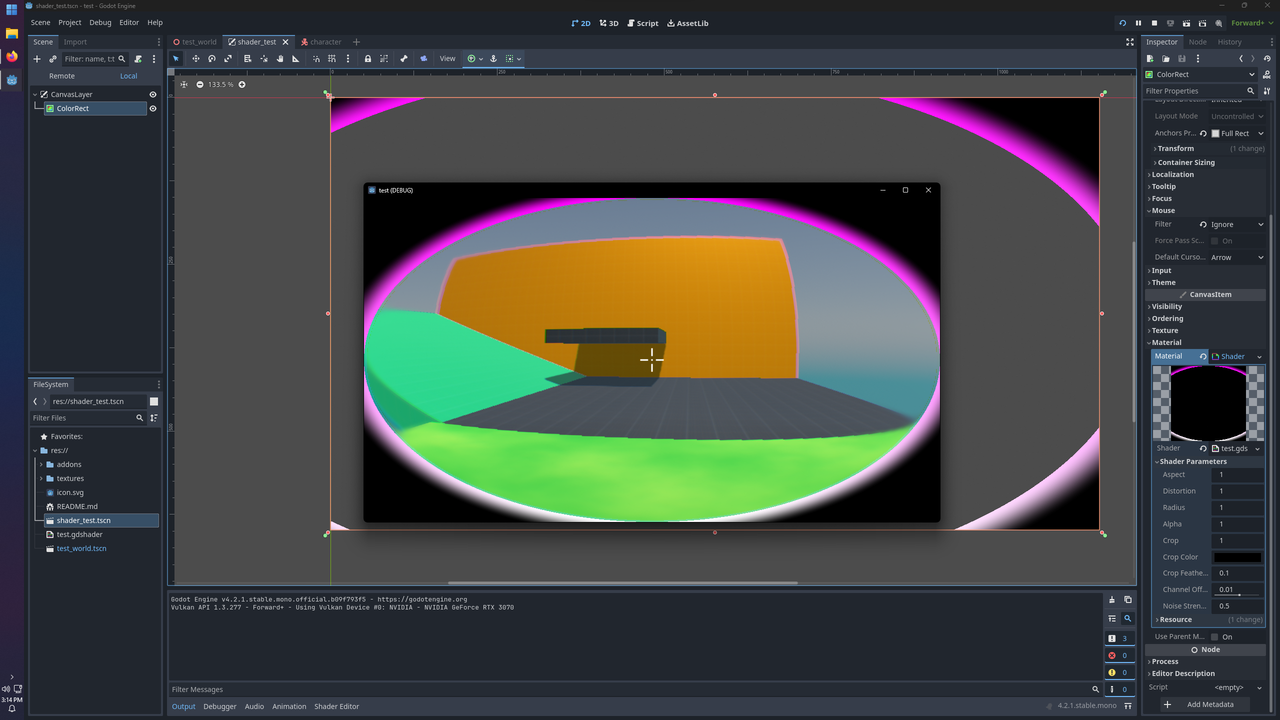This screenshot has width=1280, height=720.
Task: Switch to the Script workspace
Action: 643,23
